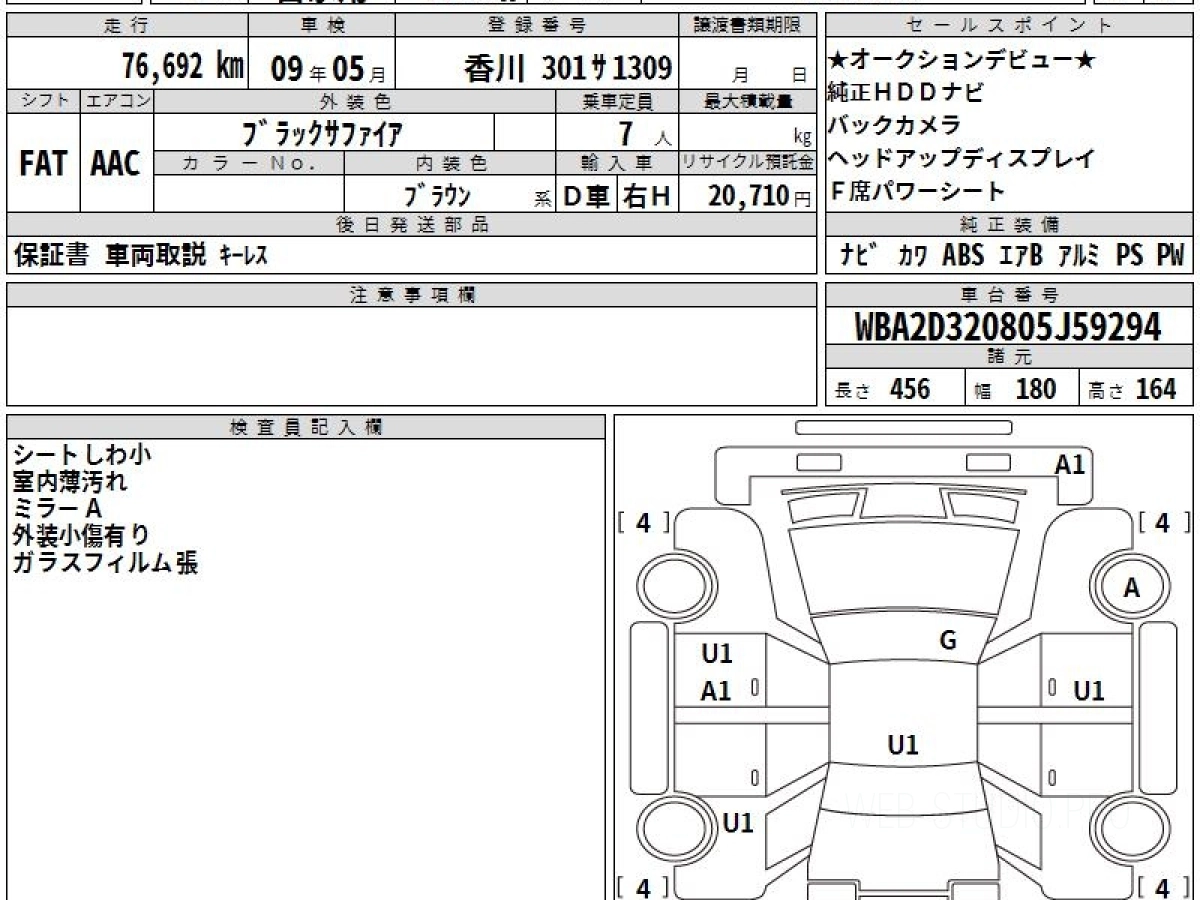Click the 輸入車 header
Image resolution: width=1200 pixels, height=900 pixels.
coord(617,163)
